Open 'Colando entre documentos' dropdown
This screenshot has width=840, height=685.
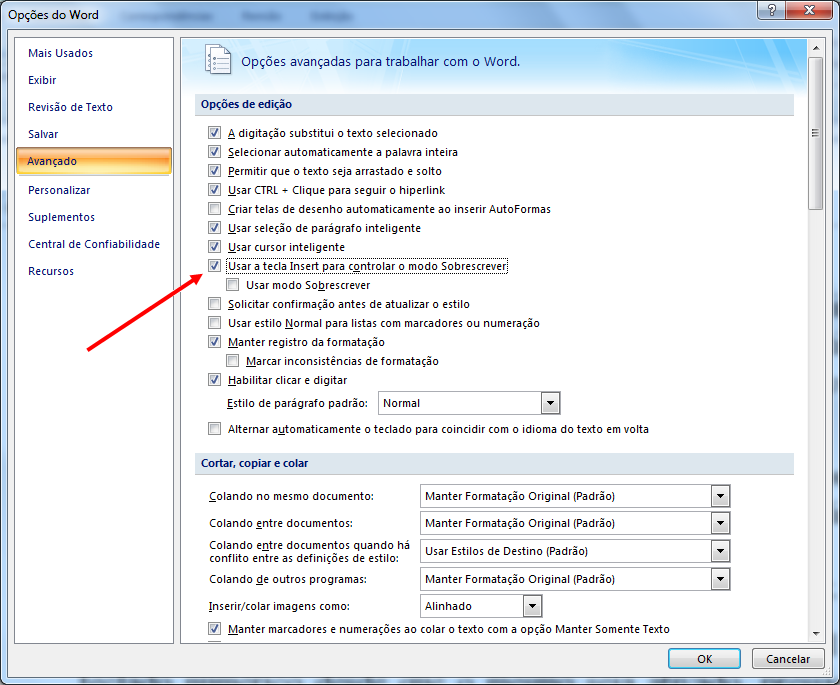(721, 523)
